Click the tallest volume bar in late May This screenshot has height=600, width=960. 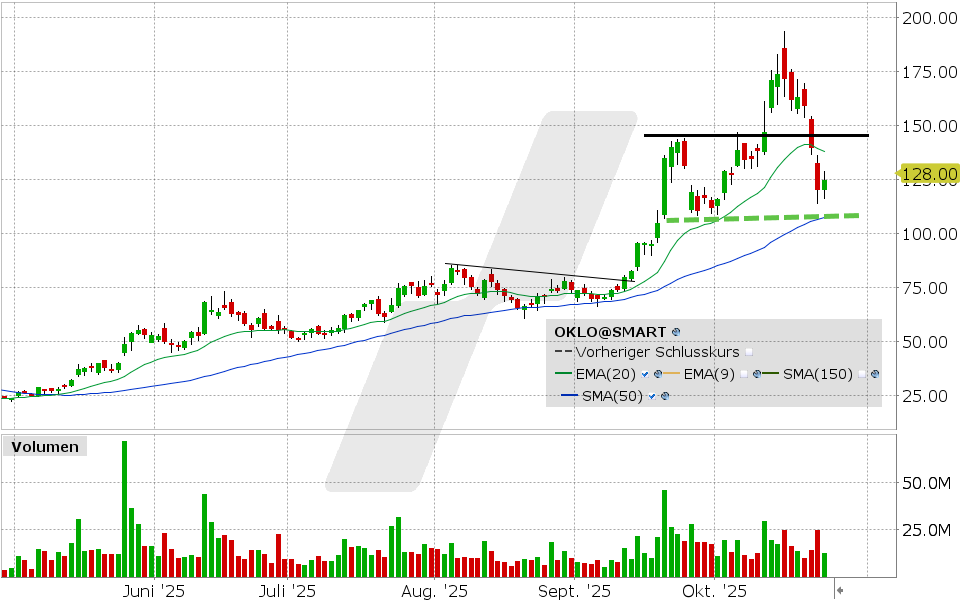pos(124,508)
